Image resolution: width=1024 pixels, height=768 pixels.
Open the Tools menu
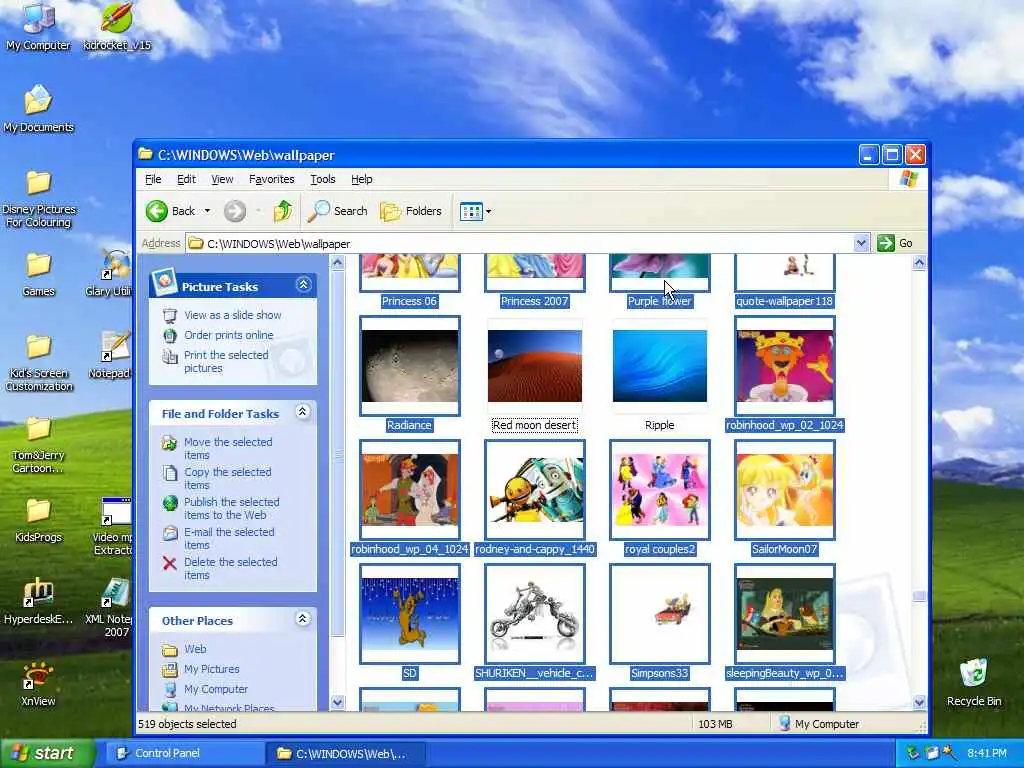tap(323, 179)
